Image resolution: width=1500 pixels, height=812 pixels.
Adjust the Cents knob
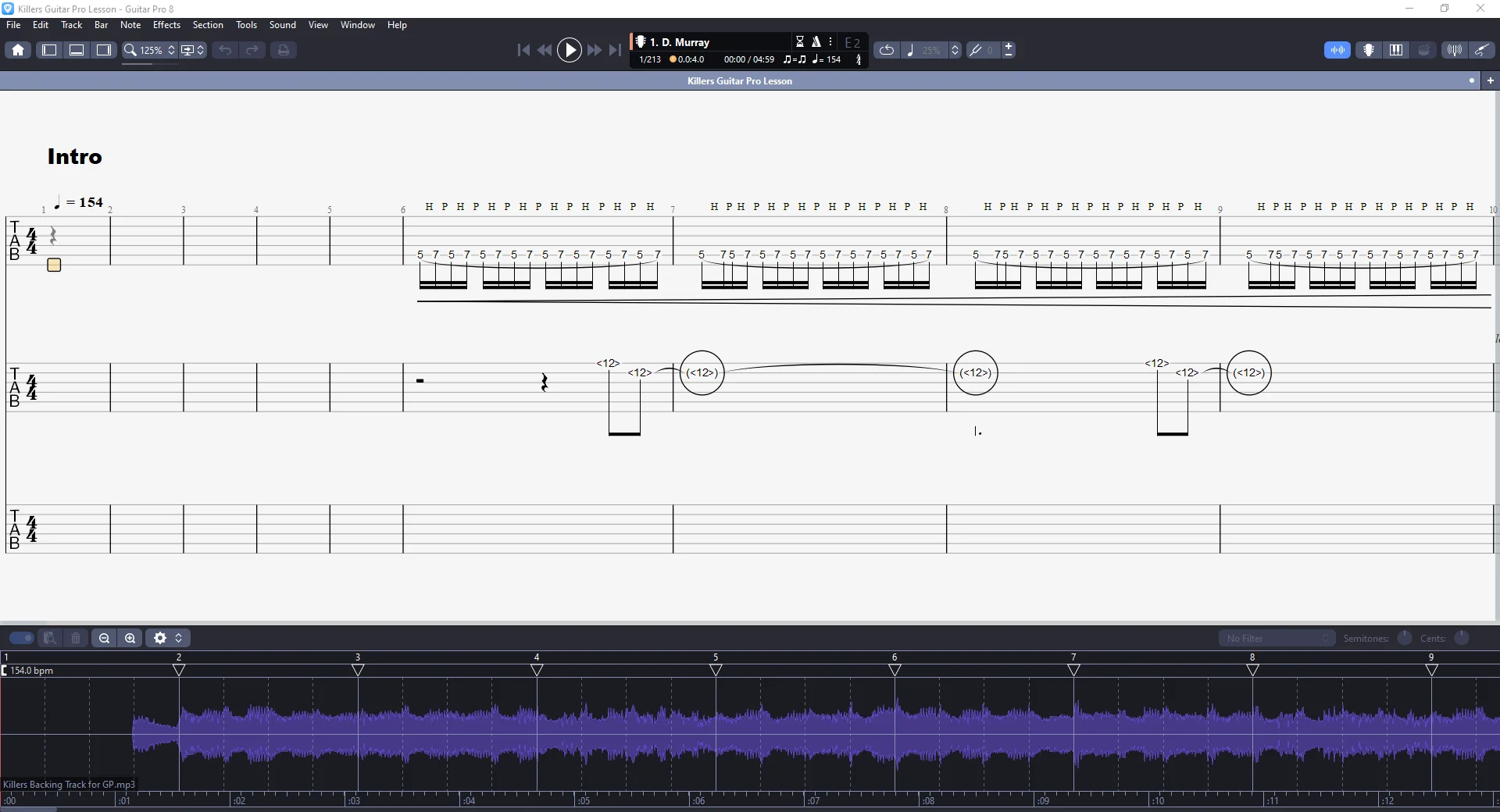pyautogui.click(x=1462, y=638)
